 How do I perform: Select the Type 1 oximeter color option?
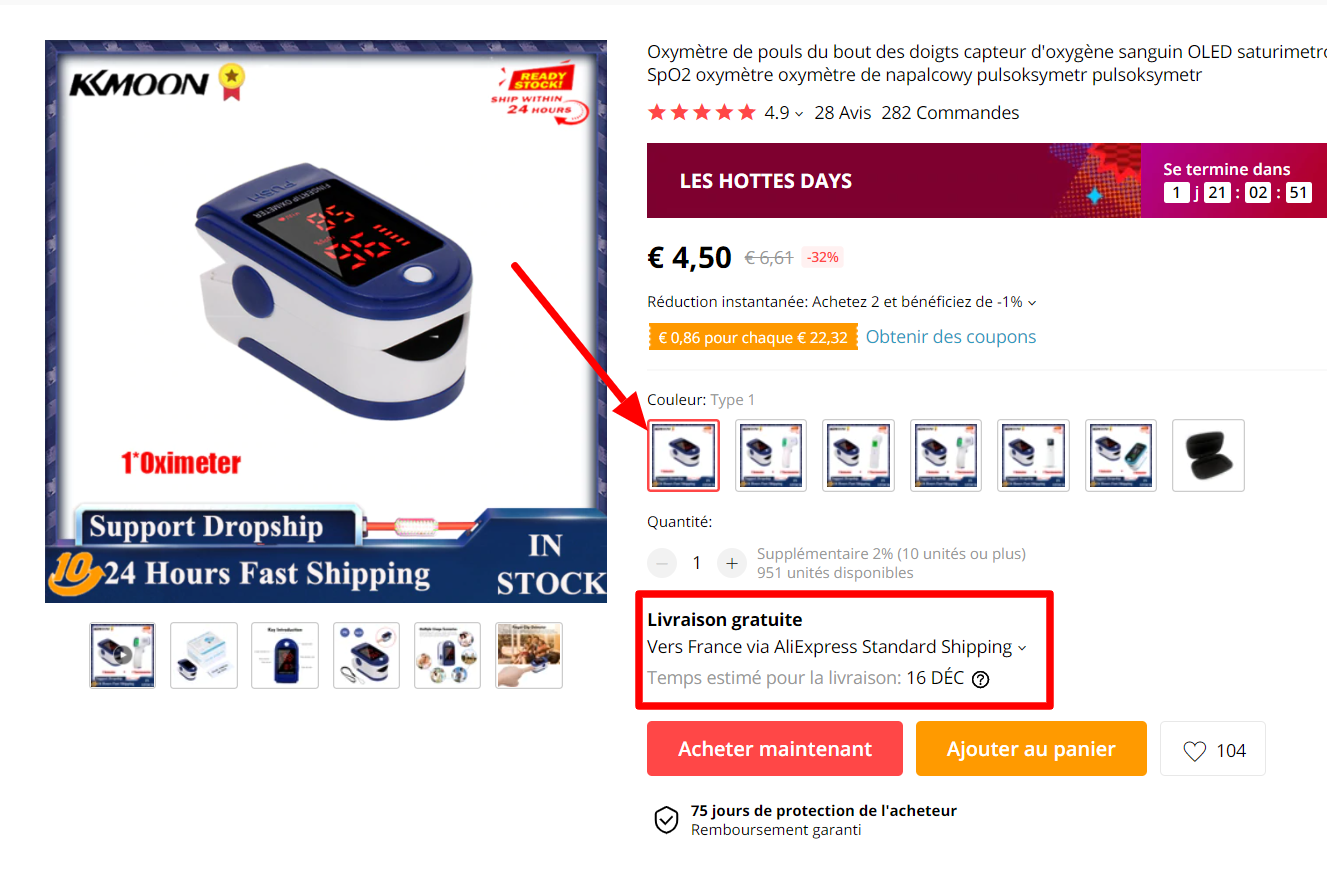683,455
